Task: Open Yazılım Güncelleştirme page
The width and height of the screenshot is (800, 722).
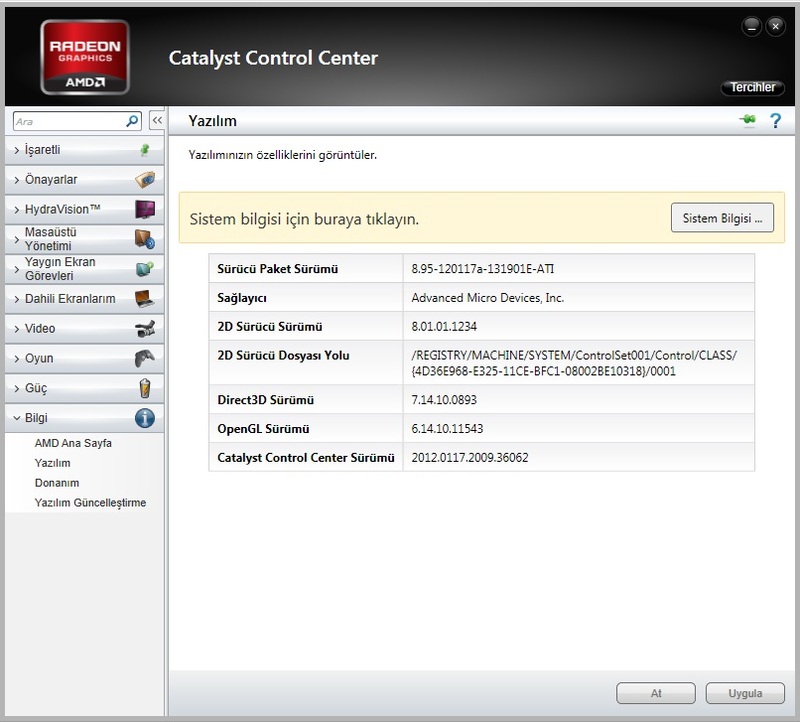Action: [x=90, y=503]
